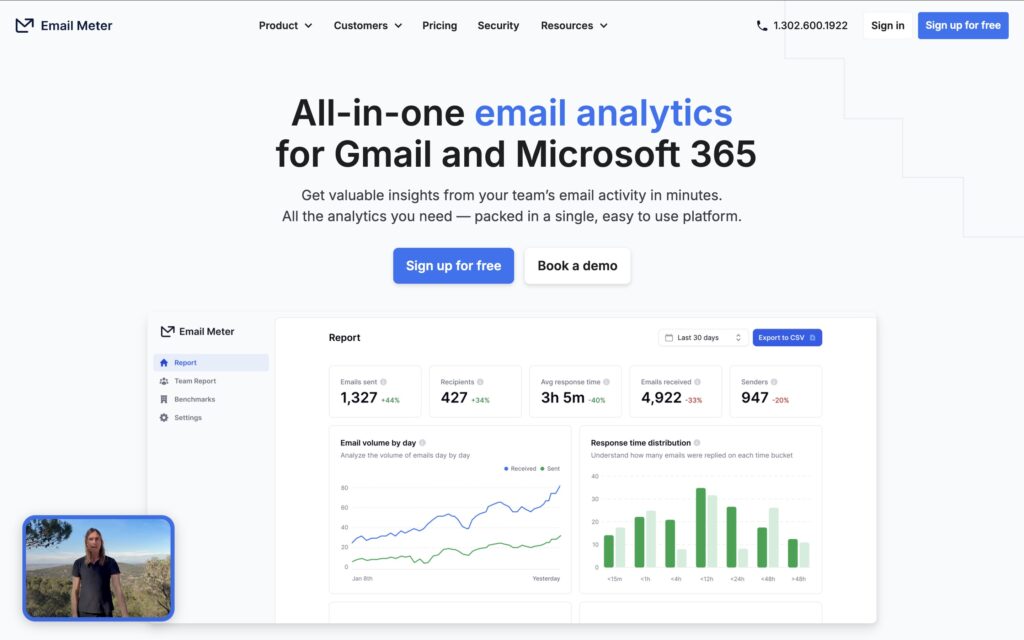Image resolution: width=1024 pixels, height=640 pixels.
Task: Go to the Pricing page
Action: (x=440, y=25)
